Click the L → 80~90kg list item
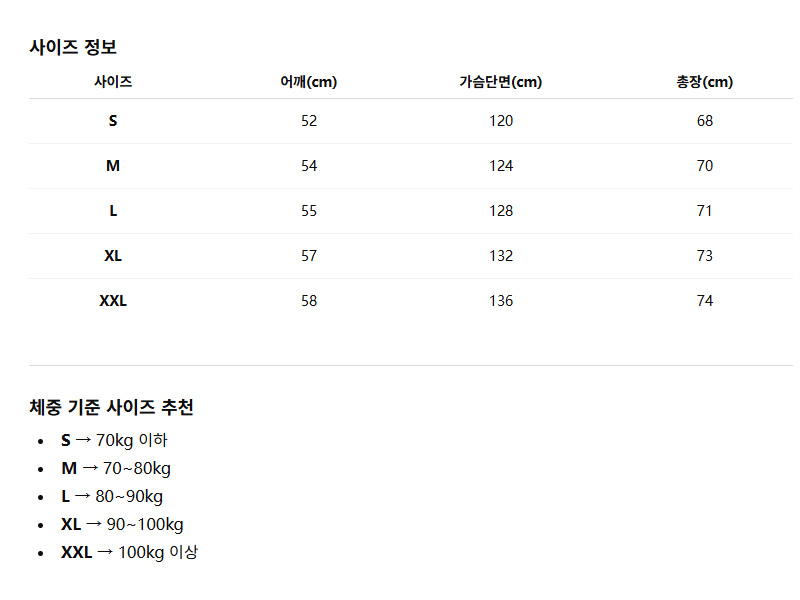This screenshot has width=800, height=600. pos(112,496)
